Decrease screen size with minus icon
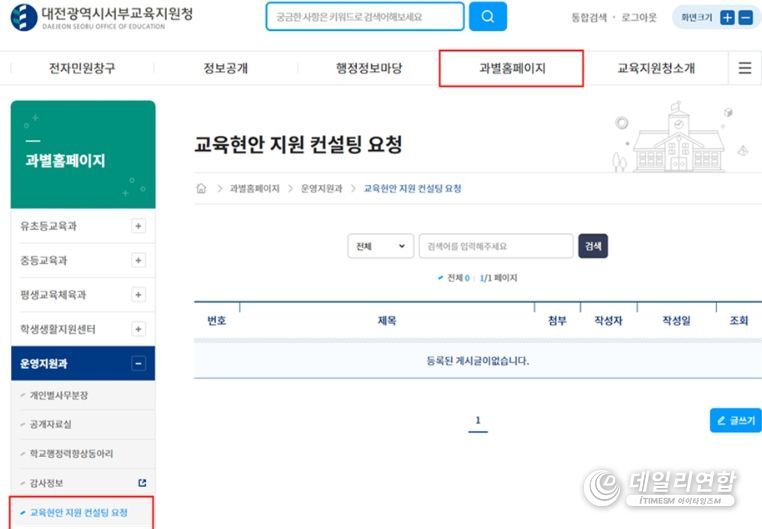 745,18
